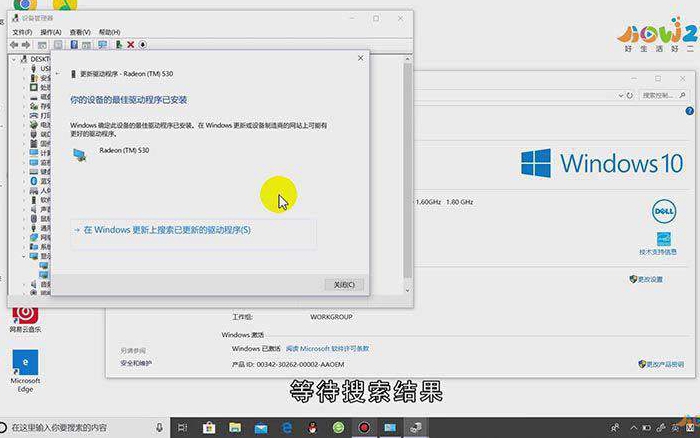Open the 文件(F) menu
Viewport: 700px width, 438px height.
[22, 32]
